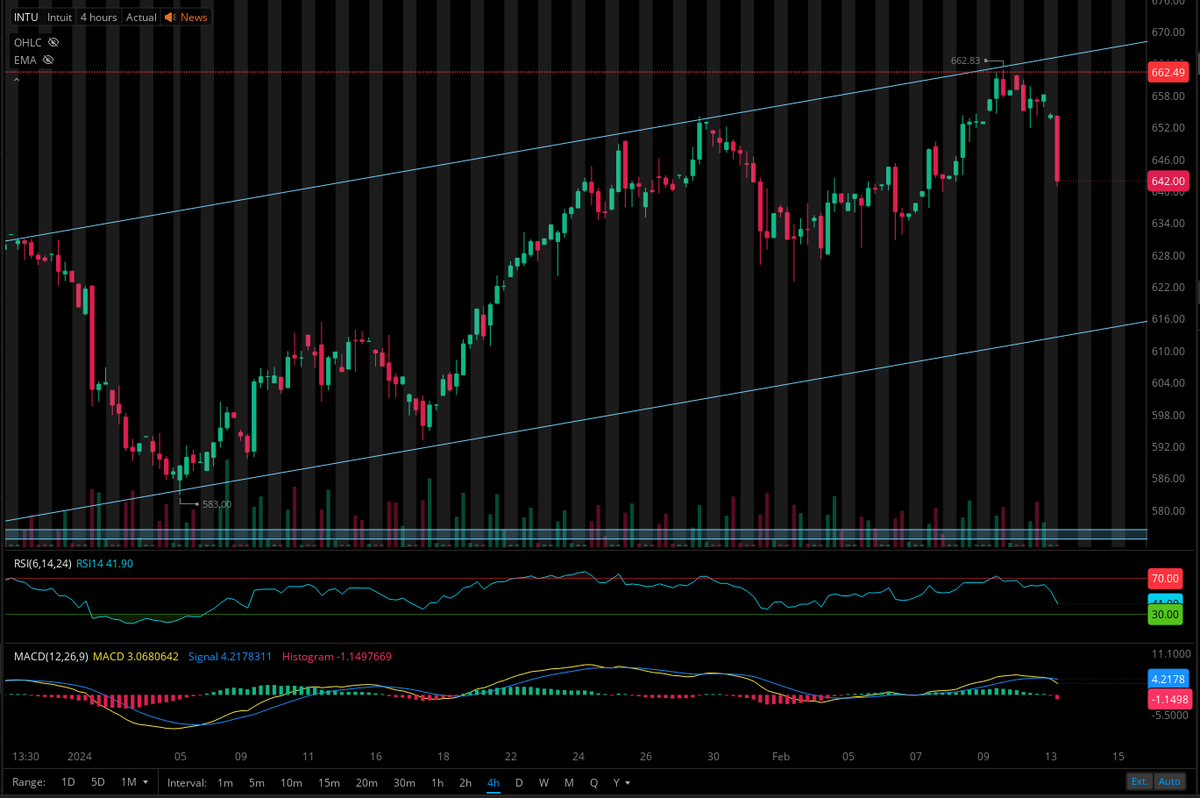Click the Feb date label on time axis

pos(781,757)
